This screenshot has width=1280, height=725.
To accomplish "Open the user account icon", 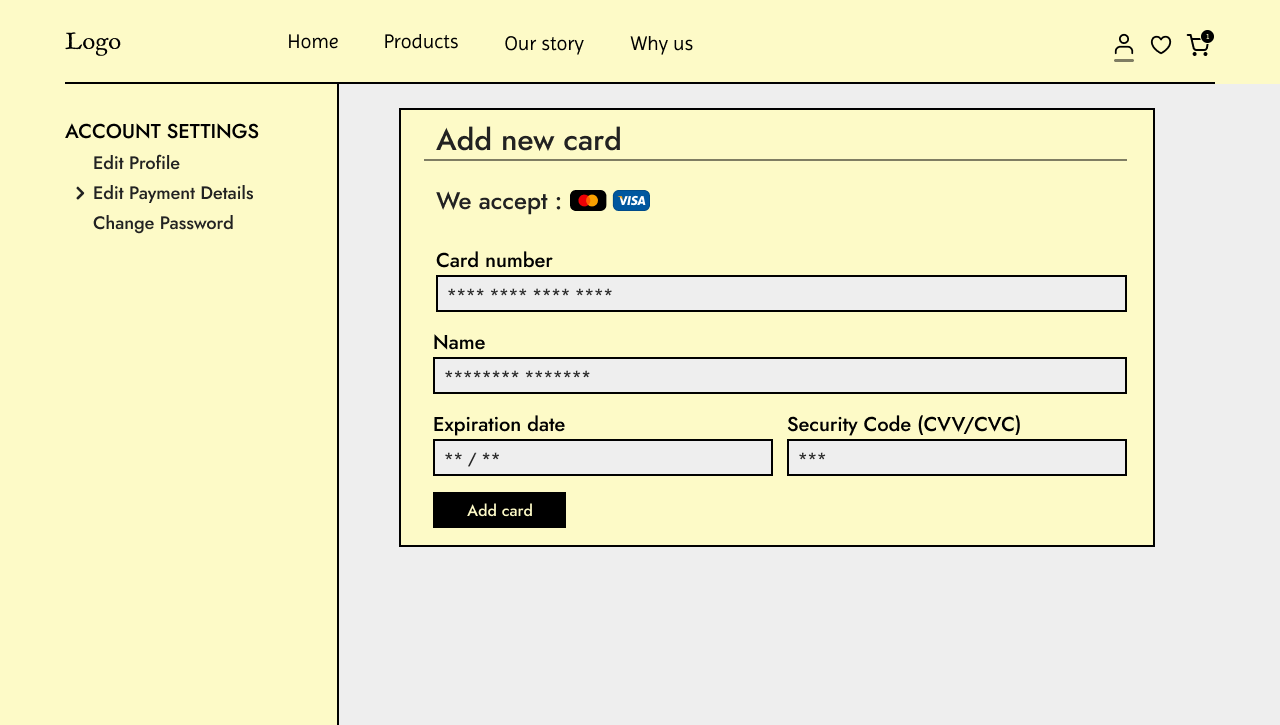I will tap(1124, 45).
